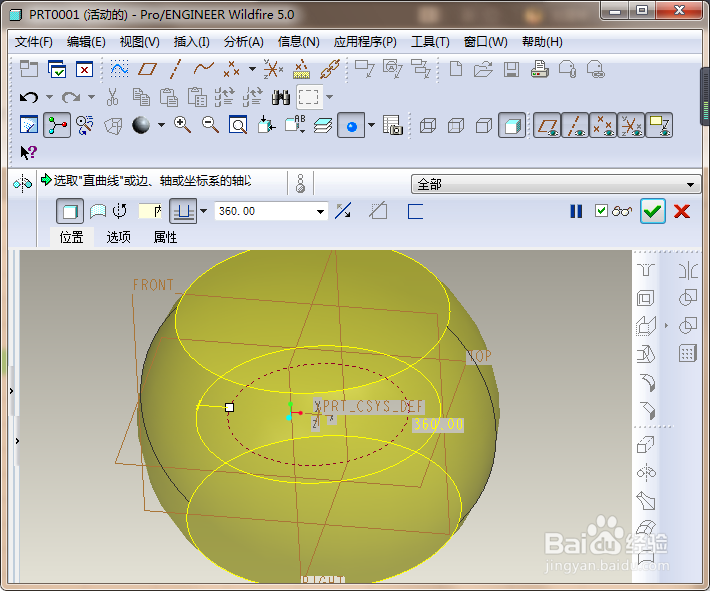The height and width of the screenshot is (591, 710).
Task: Click the thicken sketch icon
Action: (415, 211)
